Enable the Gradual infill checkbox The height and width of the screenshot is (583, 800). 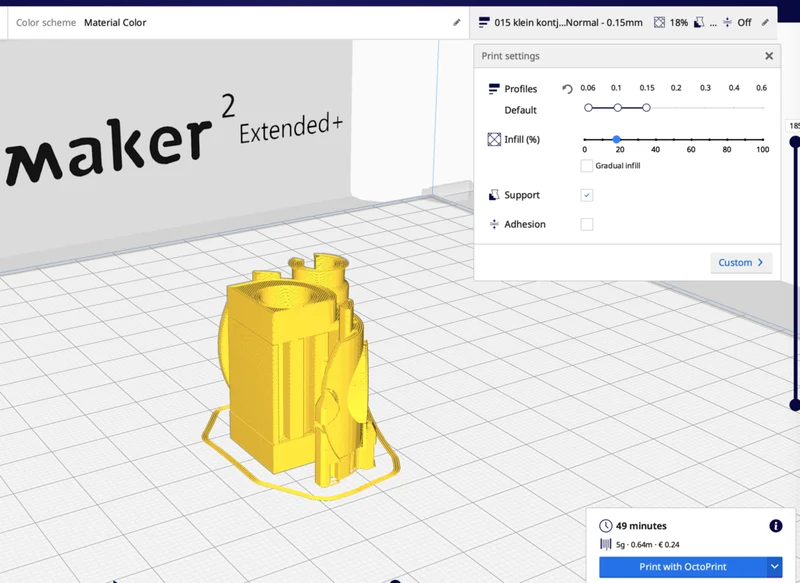tap(587, 166)
